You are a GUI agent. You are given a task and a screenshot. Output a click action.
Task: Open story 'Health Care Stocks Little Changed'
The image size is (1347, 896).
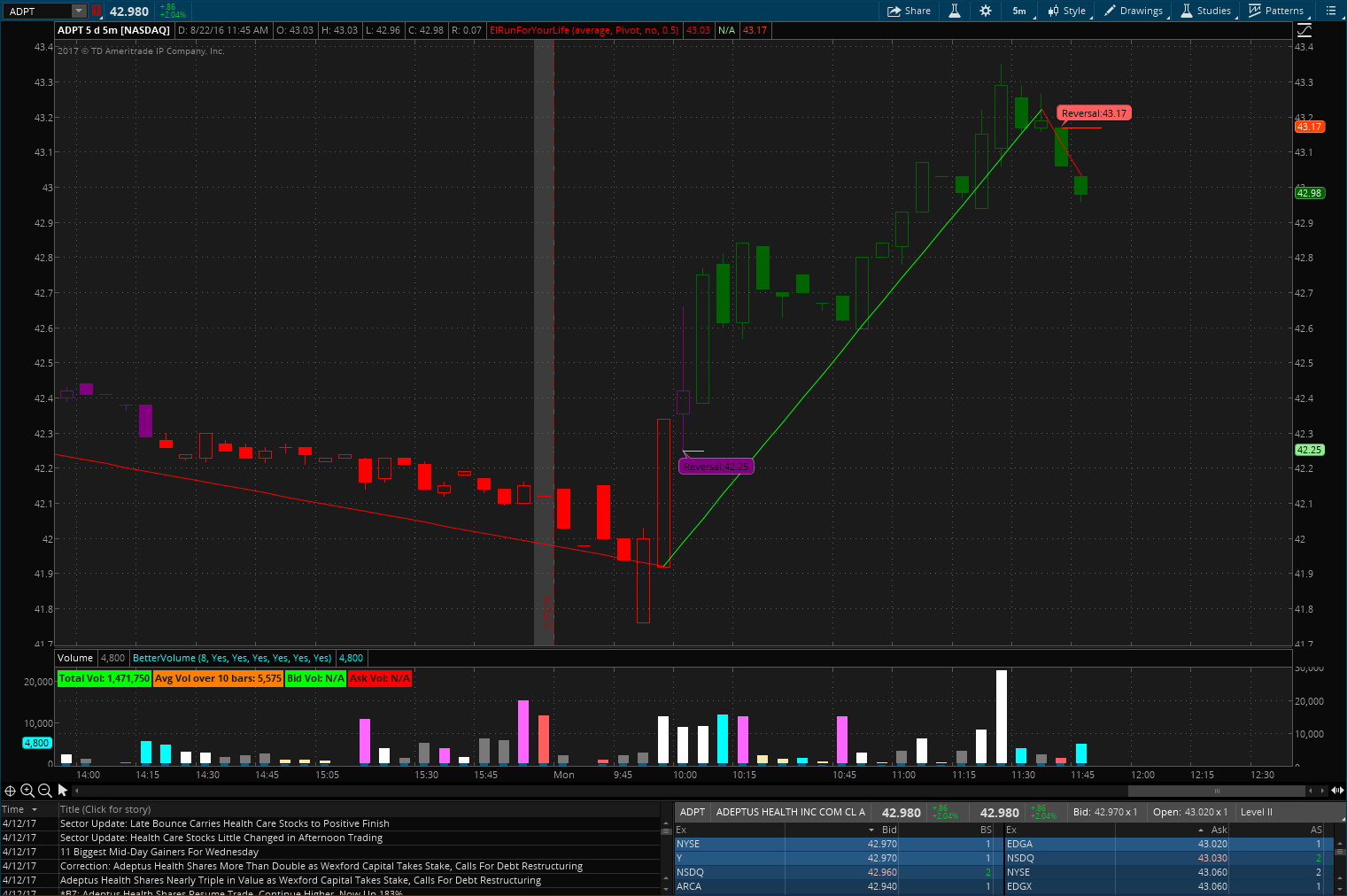coord(221,838)
